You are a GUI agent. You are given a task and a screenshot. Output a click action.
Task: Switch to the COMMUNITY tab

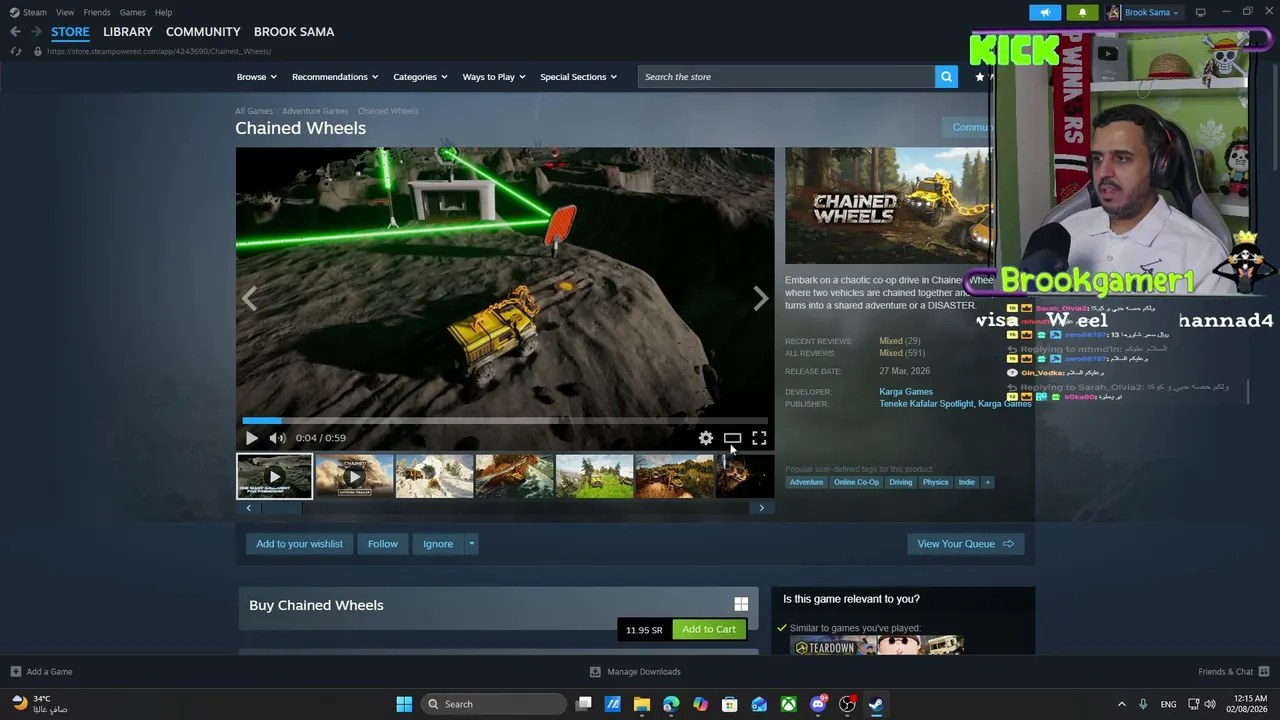[203, 32]
